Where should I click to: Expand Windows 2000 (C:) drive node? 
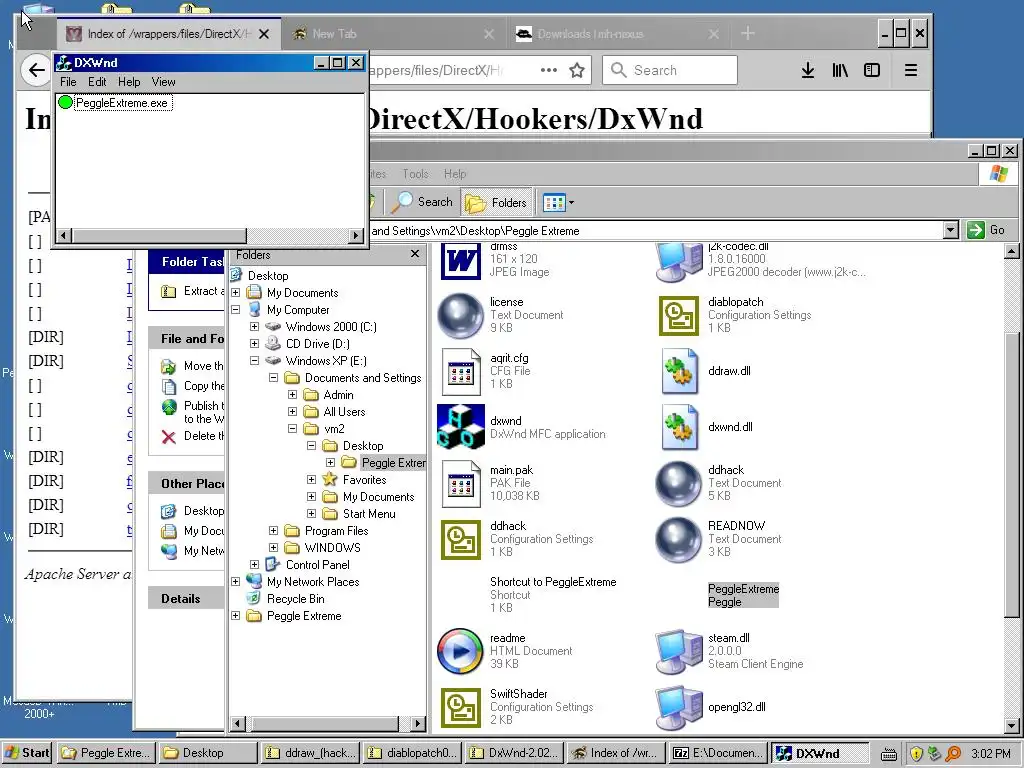point(255,327)
